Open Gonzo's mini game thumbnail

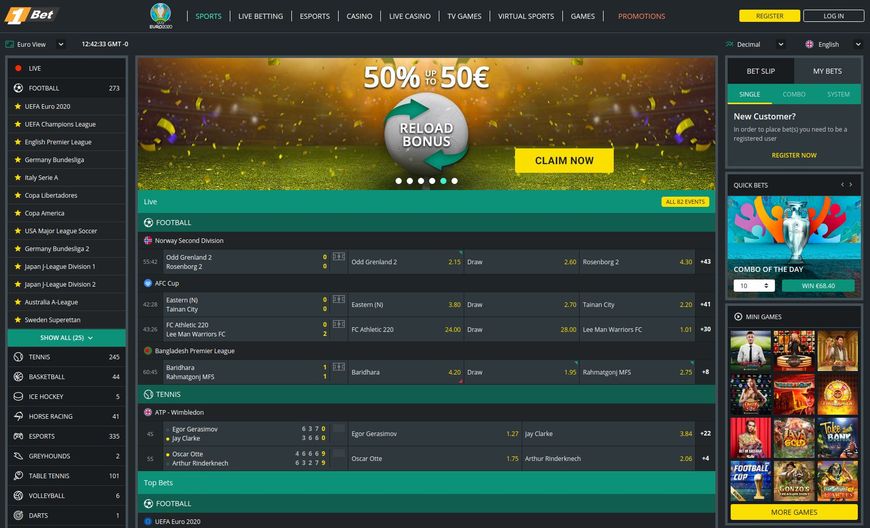point(794,481)
